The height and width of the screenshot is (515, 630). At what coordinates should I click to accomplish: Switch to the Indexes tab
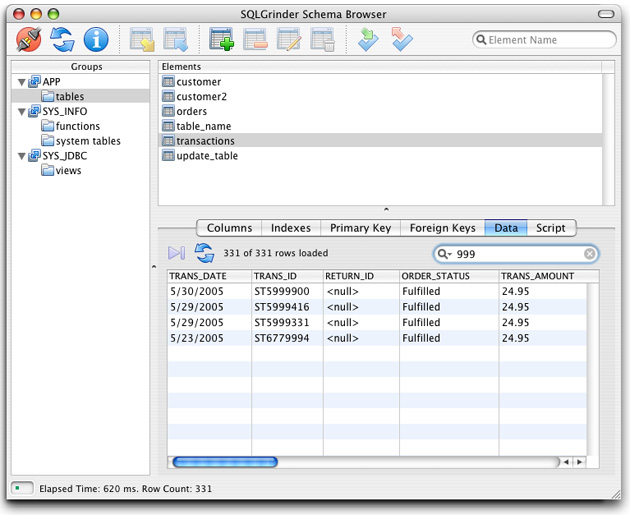tap(291, 228)
